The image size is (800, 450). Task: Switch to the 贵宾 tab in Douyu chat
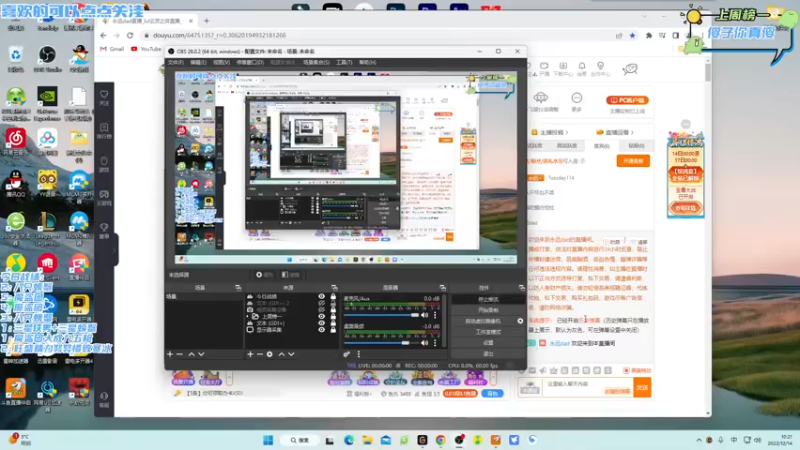(601, 146)
